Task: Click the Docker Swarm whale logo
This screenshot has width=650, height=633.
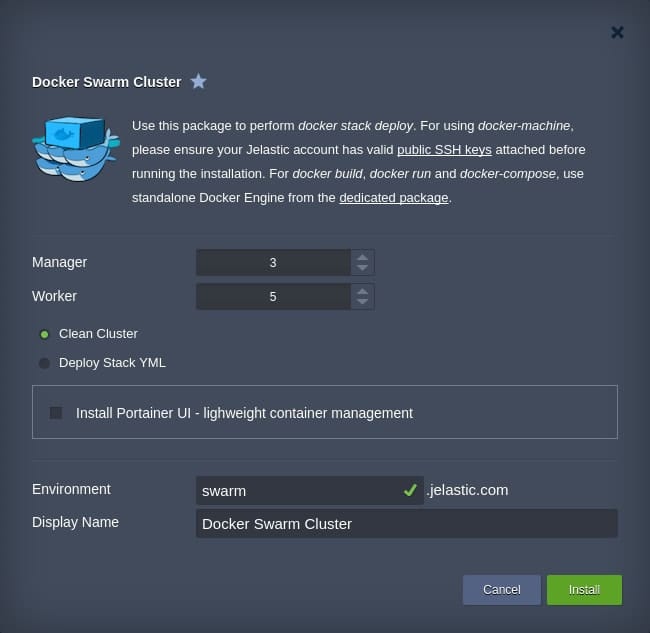Action: point(76,149)
